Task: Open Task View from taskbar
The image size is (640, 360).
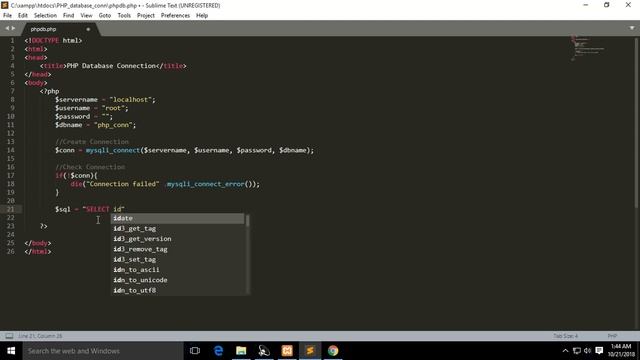Action: point(195,351)
